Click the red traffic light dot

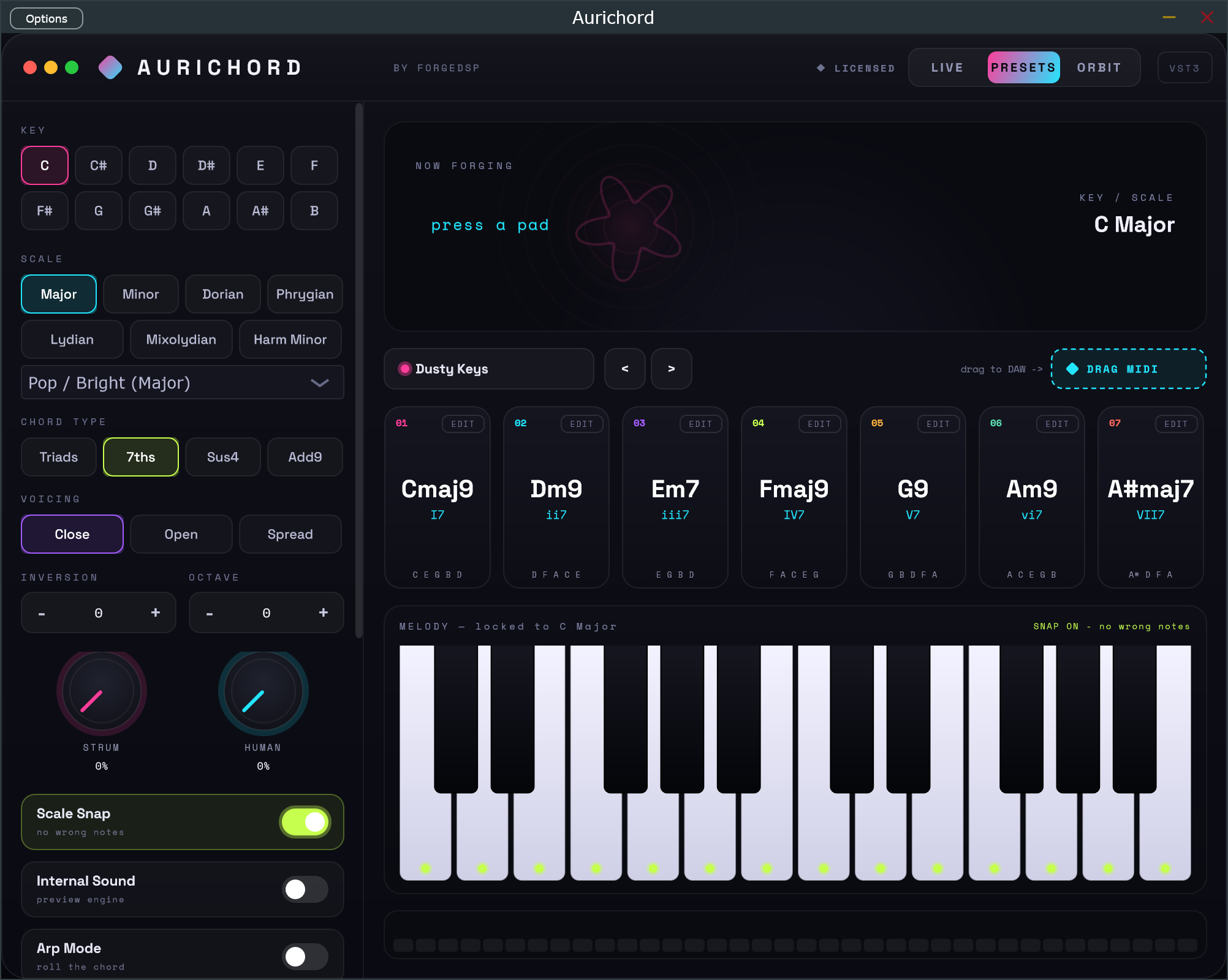pyautogui.click(x=30, y=67)
